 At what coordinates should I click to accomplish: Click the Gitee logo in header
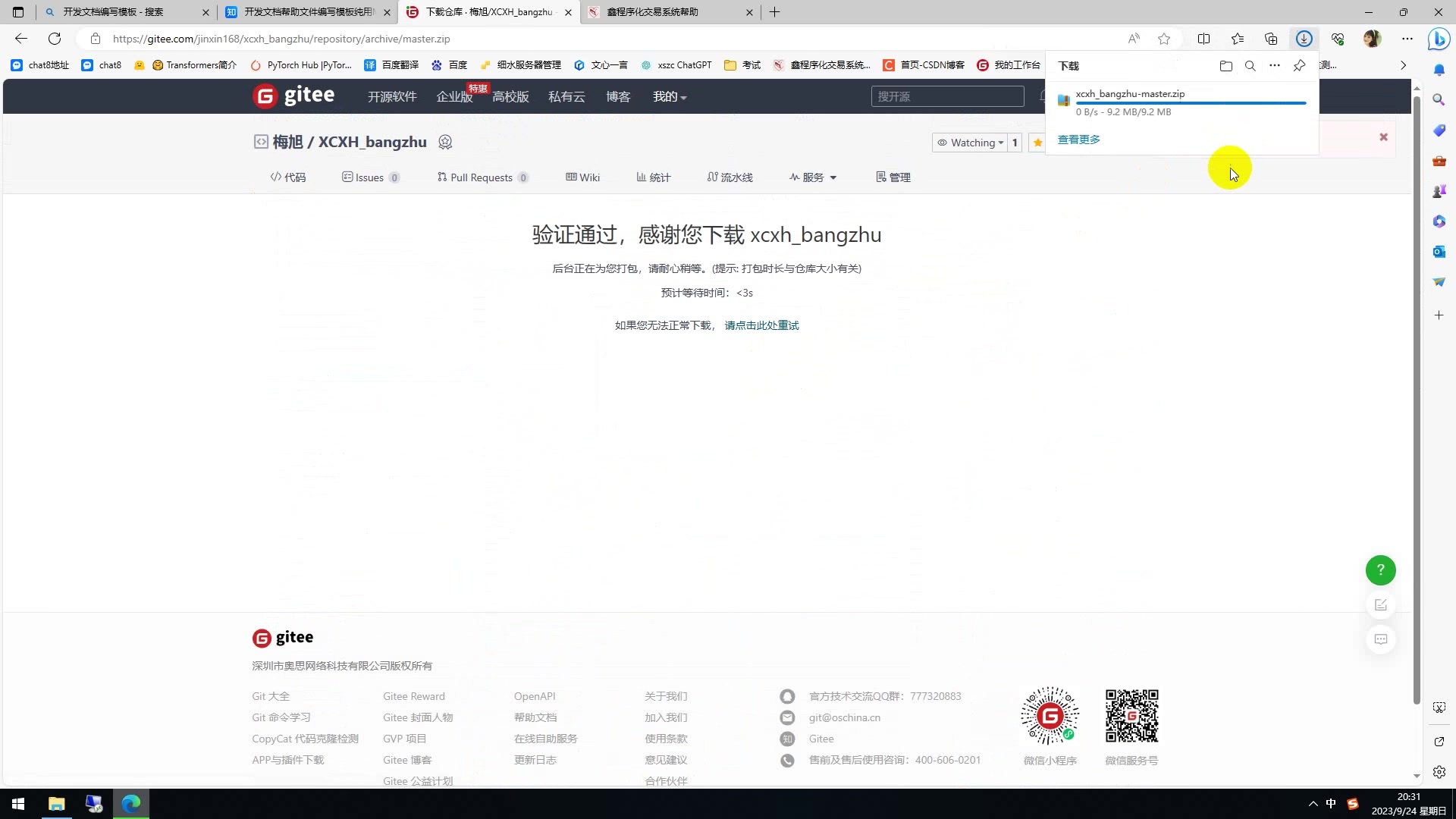point(293,96)
